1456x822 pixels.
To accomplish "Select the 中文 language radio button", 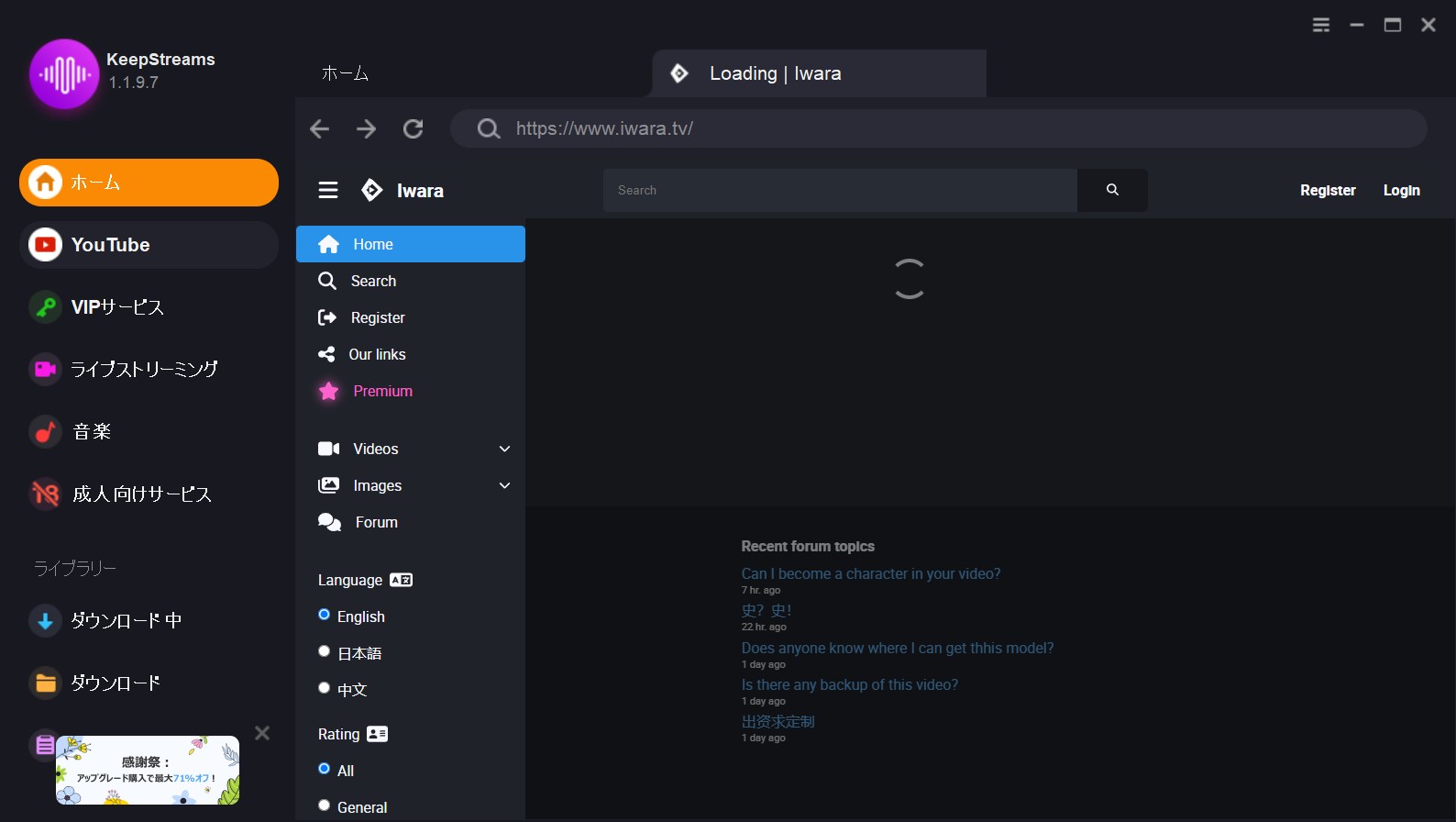I will [x=324, y=687].
